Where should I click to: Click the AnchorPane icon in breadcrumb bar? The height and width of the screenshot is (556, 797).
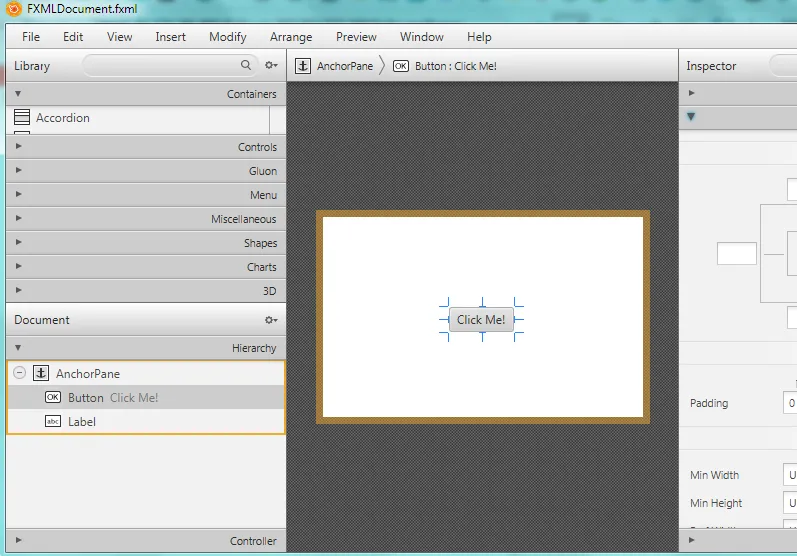pos(302,66)
